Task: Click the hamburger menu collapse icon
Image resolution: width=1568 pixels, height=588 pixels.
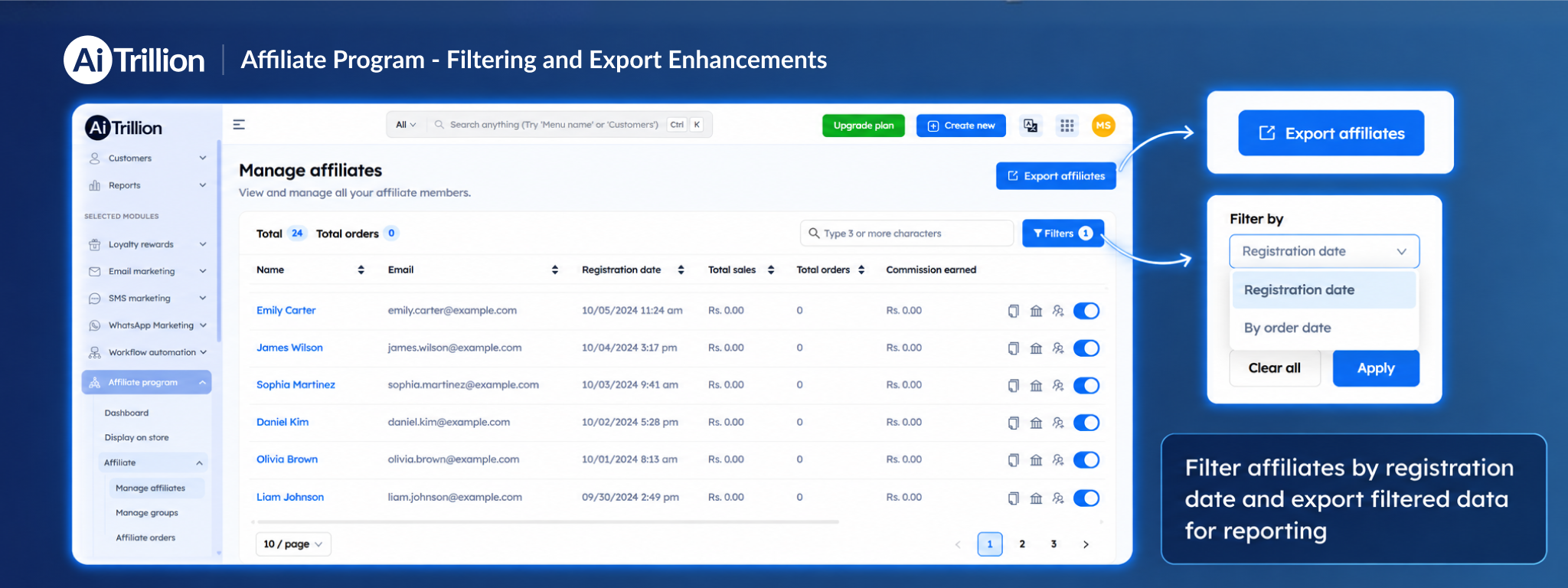Action: pos(239,125)
